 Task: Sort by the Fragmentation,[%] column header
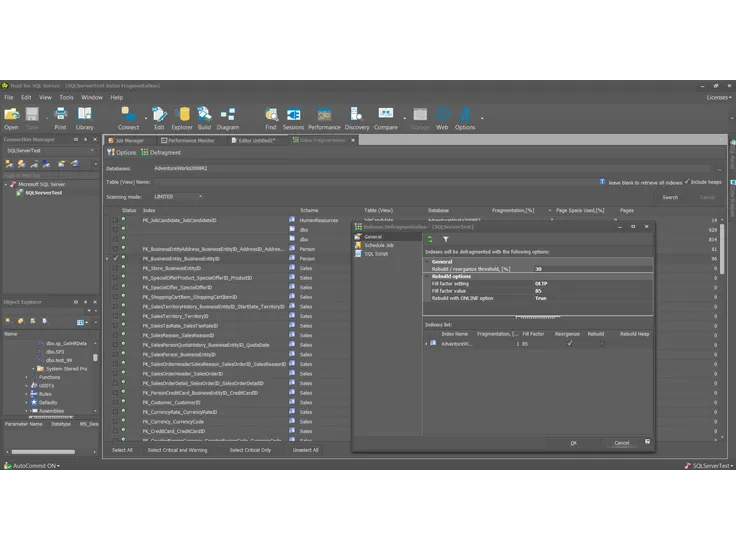click(513, 210)
